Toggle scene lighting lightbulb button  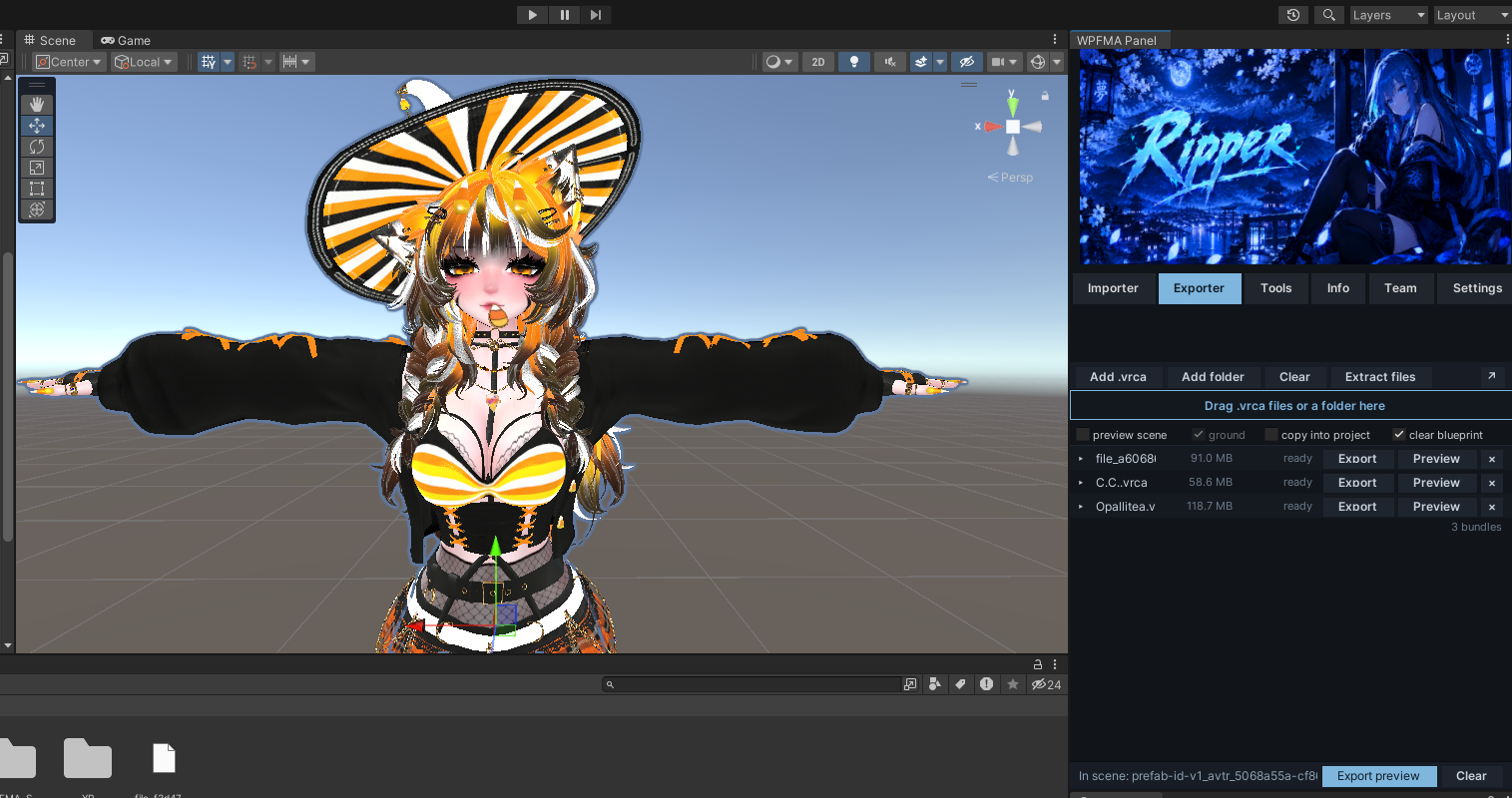coord(853,62)
